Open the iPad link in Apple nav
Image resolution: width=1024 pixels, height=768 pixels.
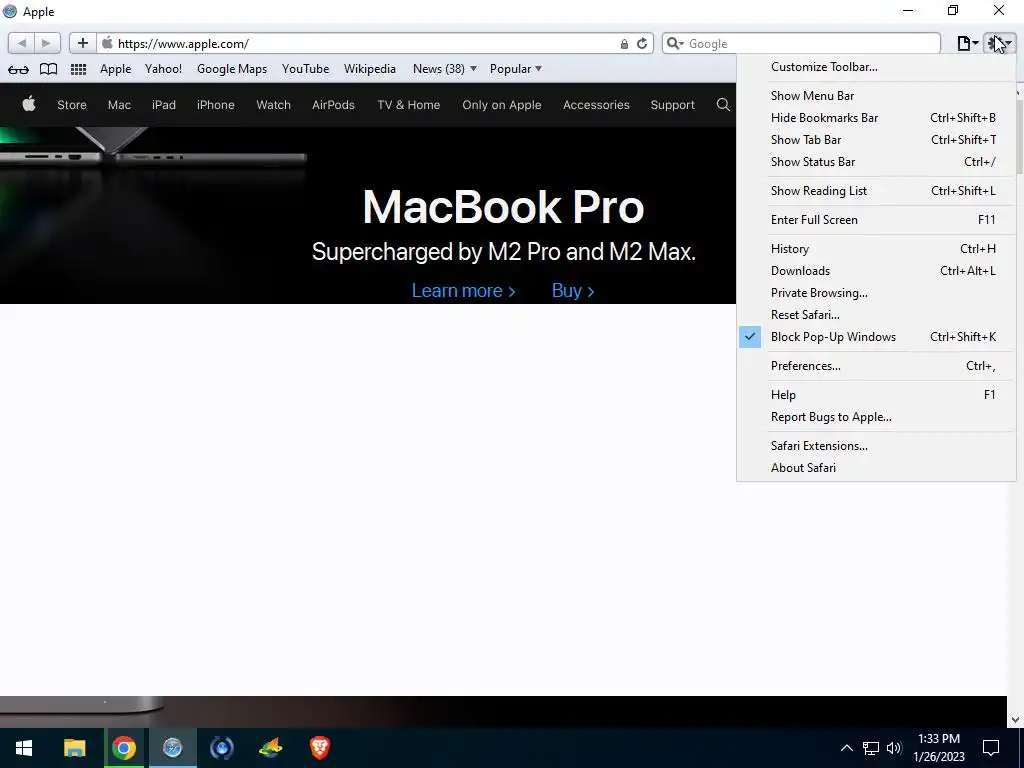(164, 104)
